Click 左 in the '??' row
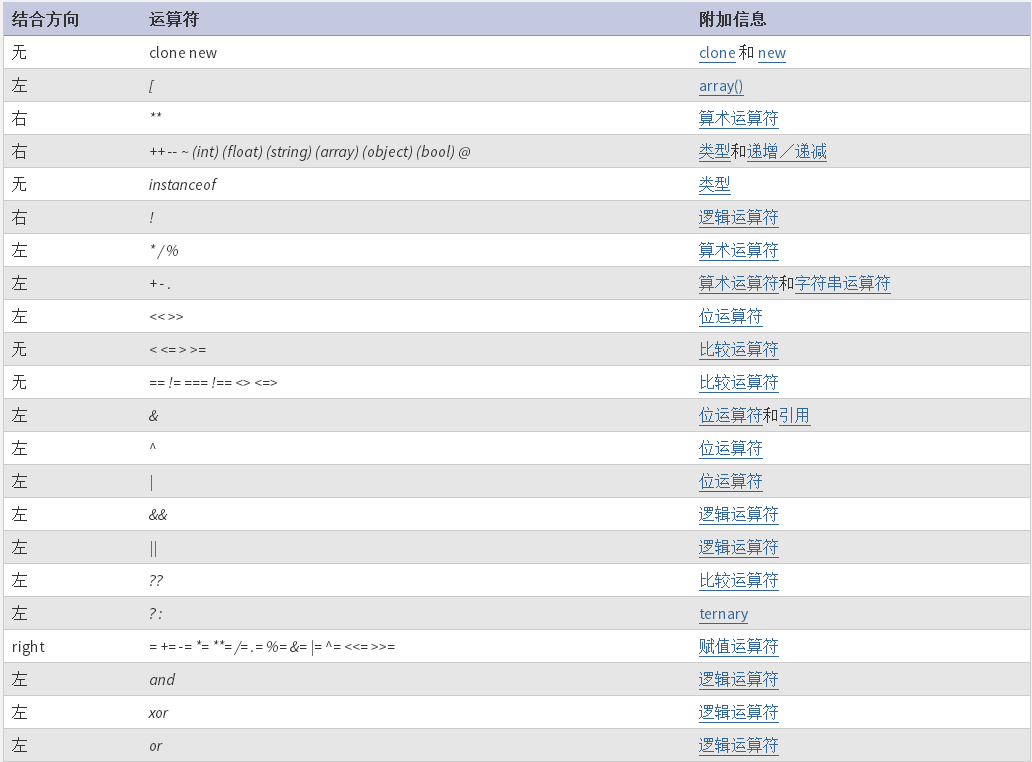Screen dimensions: 1032x762 tap(19, 580)
